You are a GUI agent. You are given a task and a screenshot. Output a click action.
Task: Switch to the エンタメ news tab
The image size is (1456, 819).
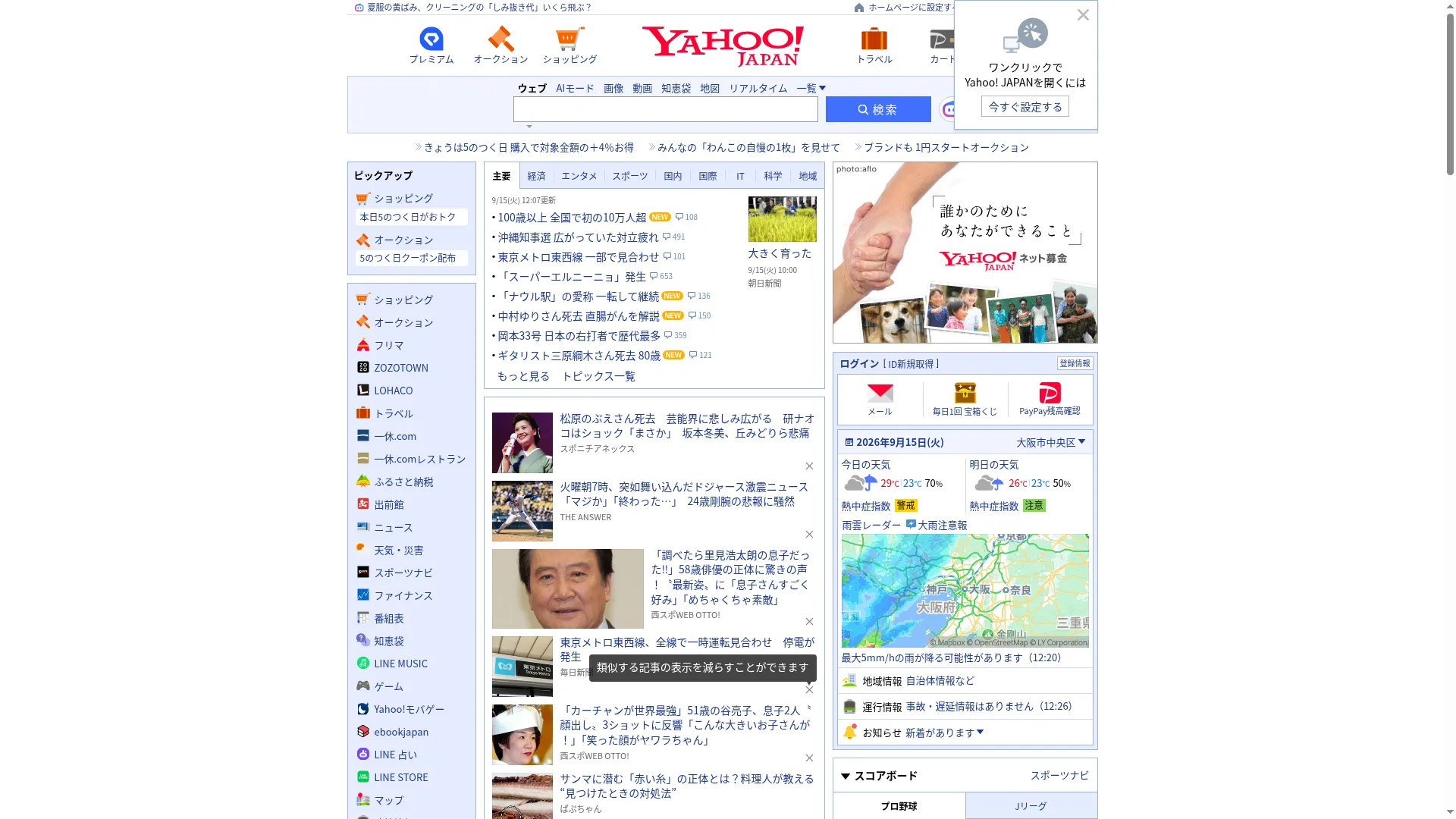click(x=579, y=176)
